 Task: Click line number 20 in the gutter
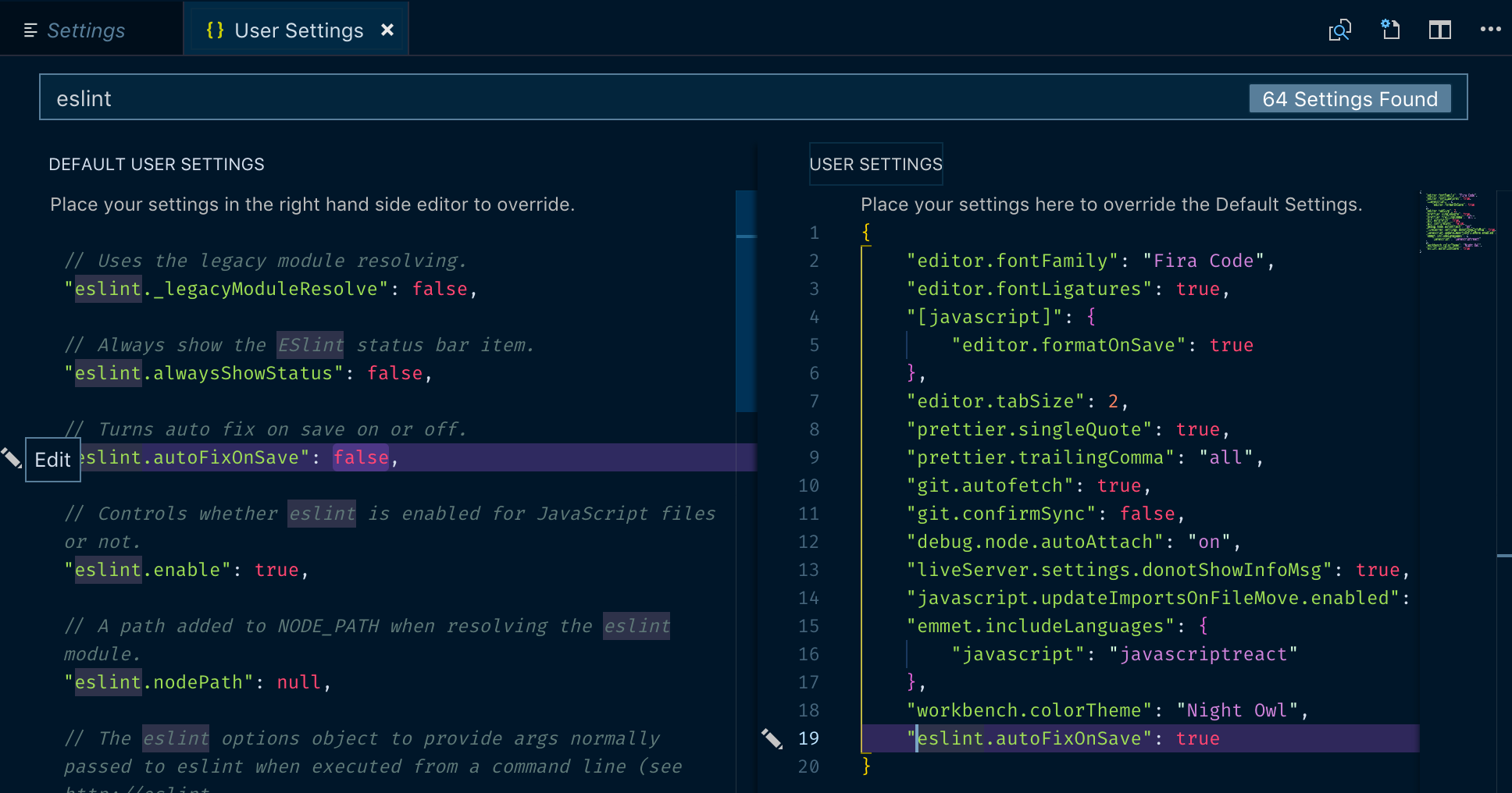pyautogui.click(x=808, y=766)
